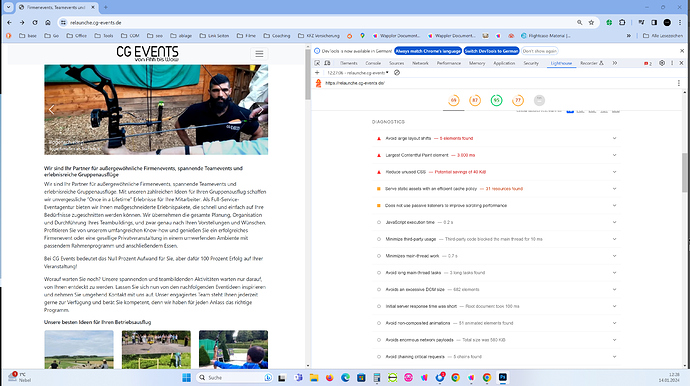690x386 pixels.
Task: Switch to the Network tab
Action: (x=420, y=63)
